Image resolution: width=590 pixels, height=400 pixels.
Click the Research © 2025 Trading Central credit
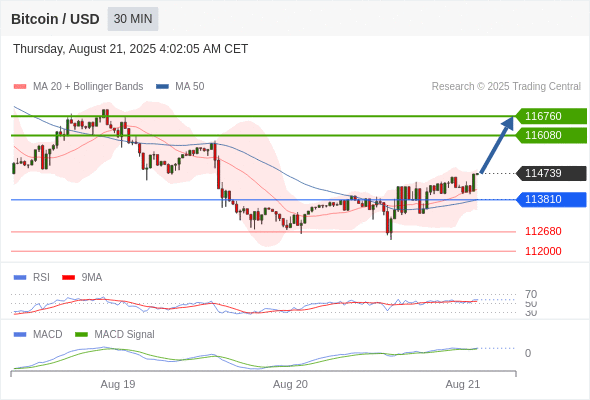tap(506, 87)
